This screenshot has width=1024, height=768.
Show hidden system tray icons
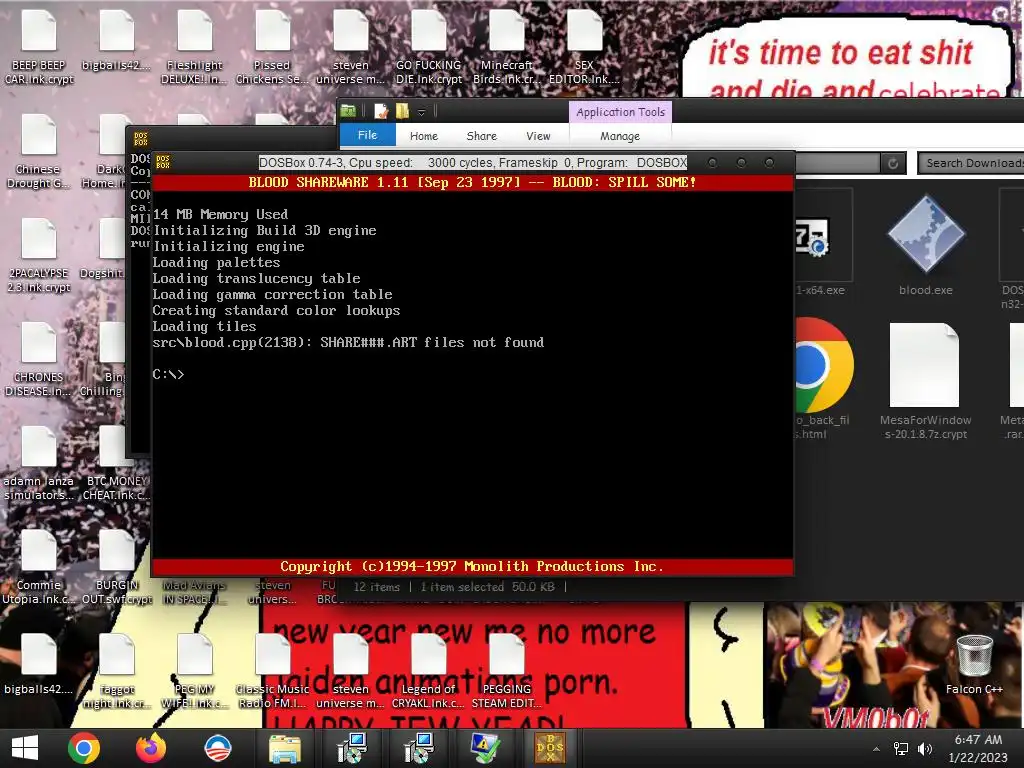tap(876, 748)
